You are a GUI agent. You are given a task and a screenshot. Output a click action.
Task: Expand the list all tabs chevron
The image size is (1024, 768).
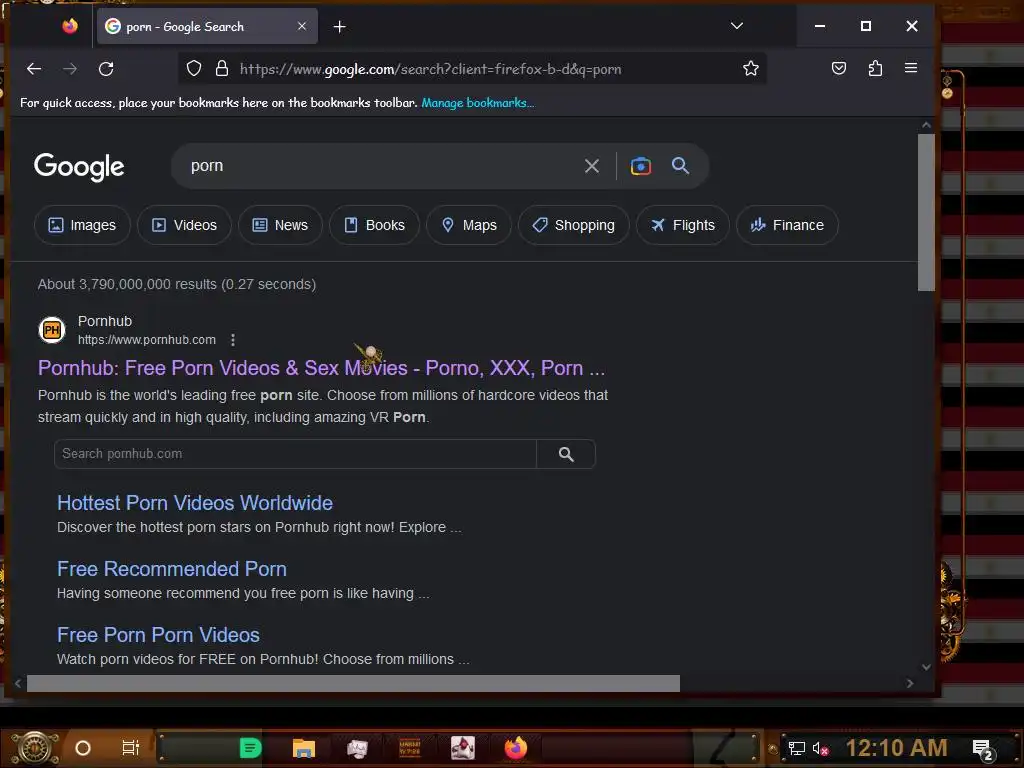[x=737, y=26]
